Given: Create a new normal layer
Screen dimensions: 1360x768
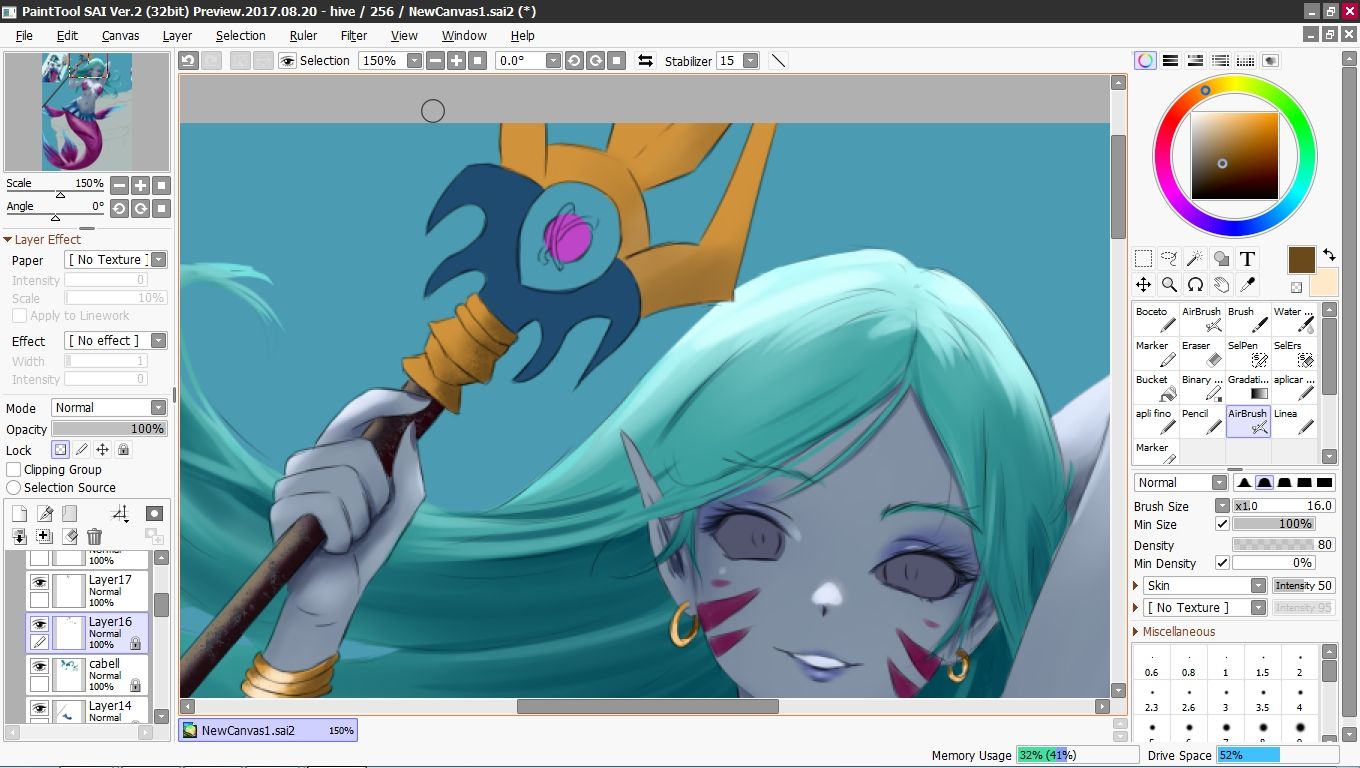Looking at the screenshot, I should pyautogui.click(x=19, y=513).
